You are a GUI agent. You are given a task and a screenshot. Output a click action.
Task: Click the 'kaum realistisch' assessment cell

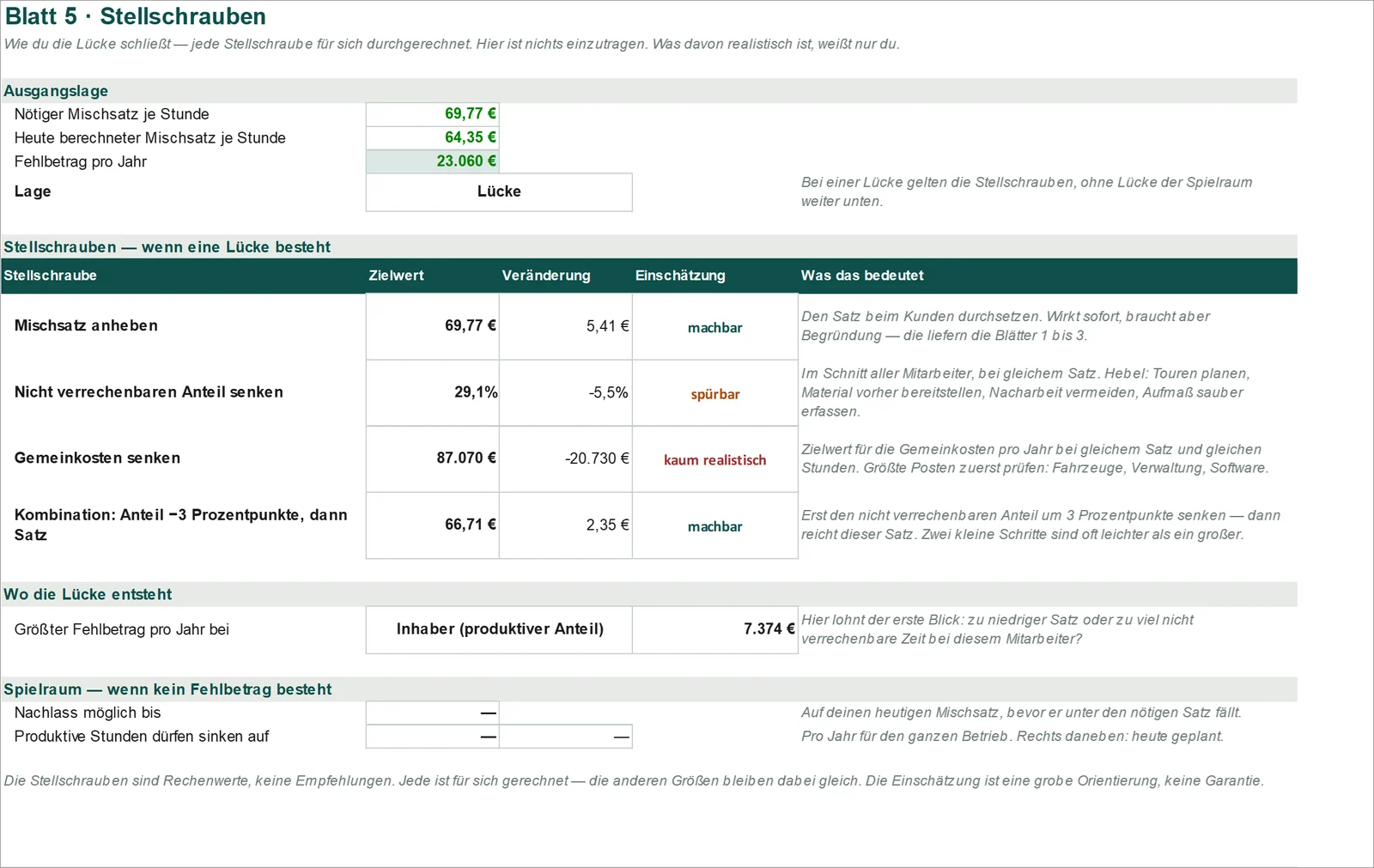tap(715, 459)
